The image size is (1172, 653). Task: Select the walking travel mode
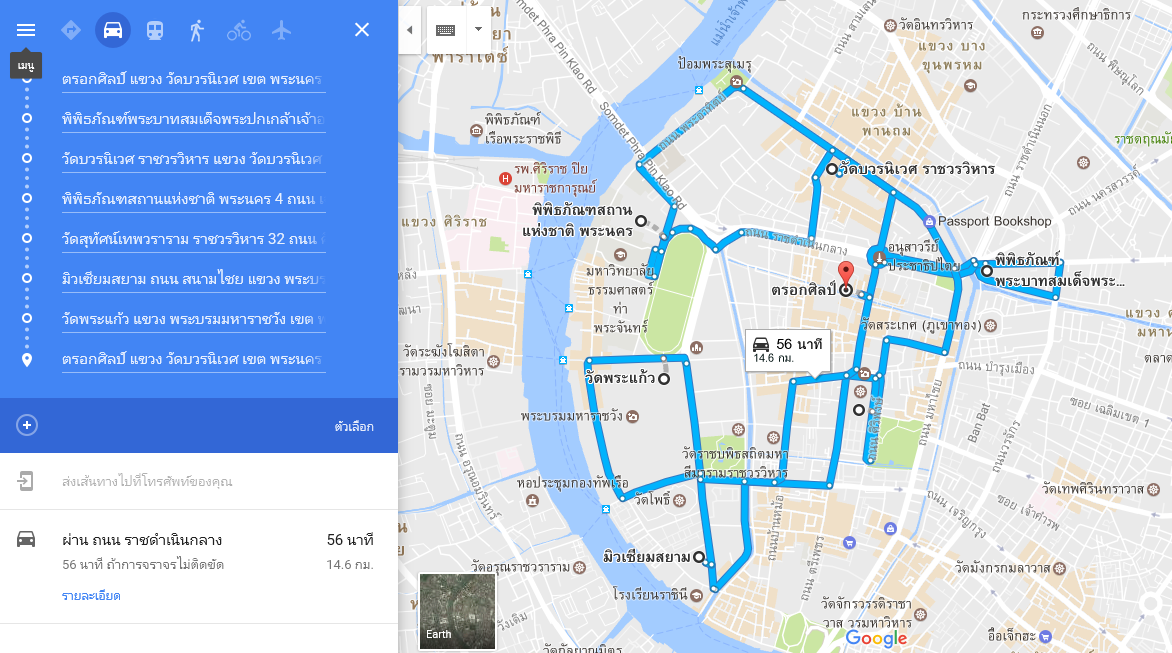pyautogui.click(x=197, y=31)
